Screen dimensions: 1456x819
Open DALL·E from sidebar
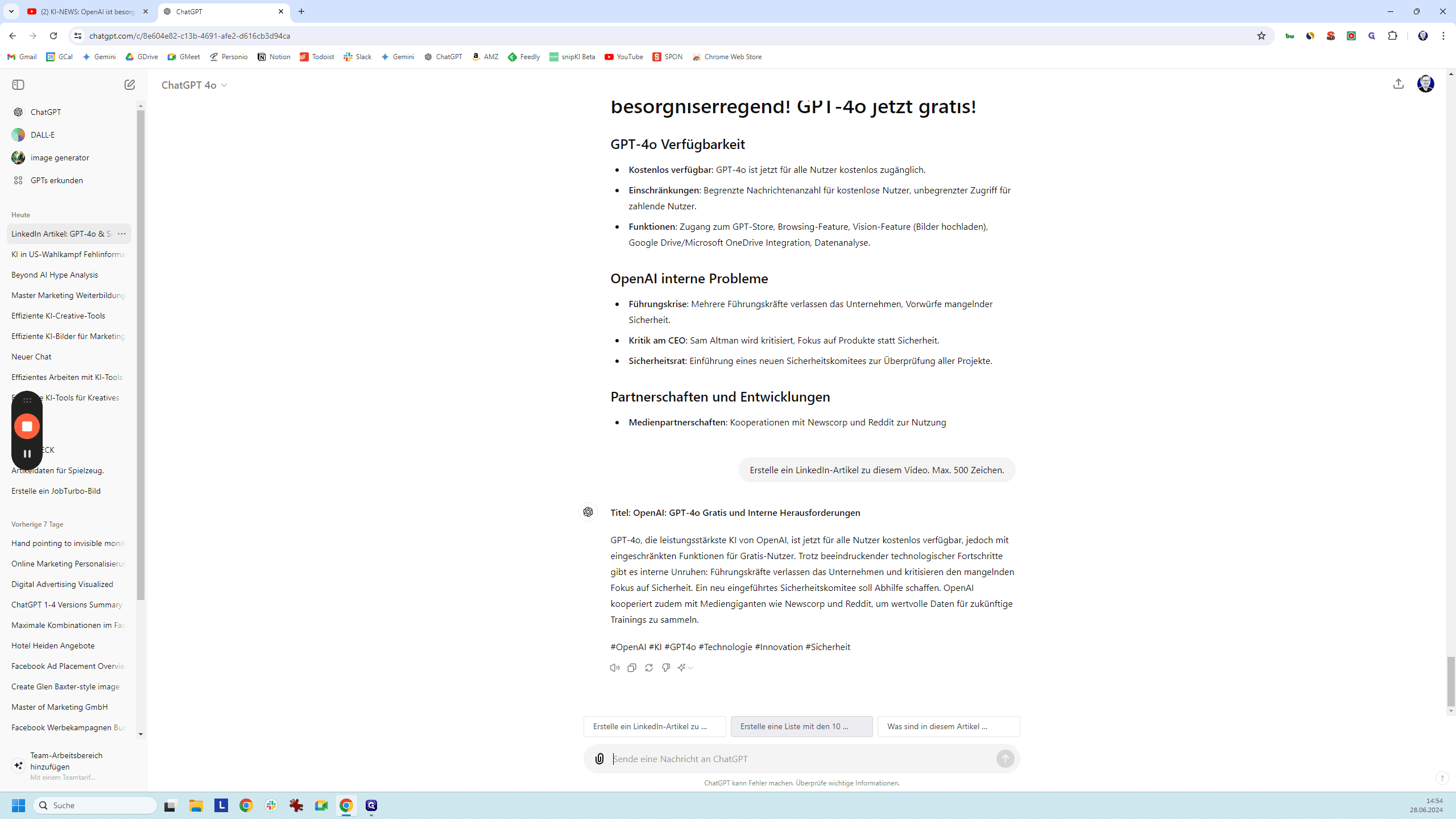(71, 135)
